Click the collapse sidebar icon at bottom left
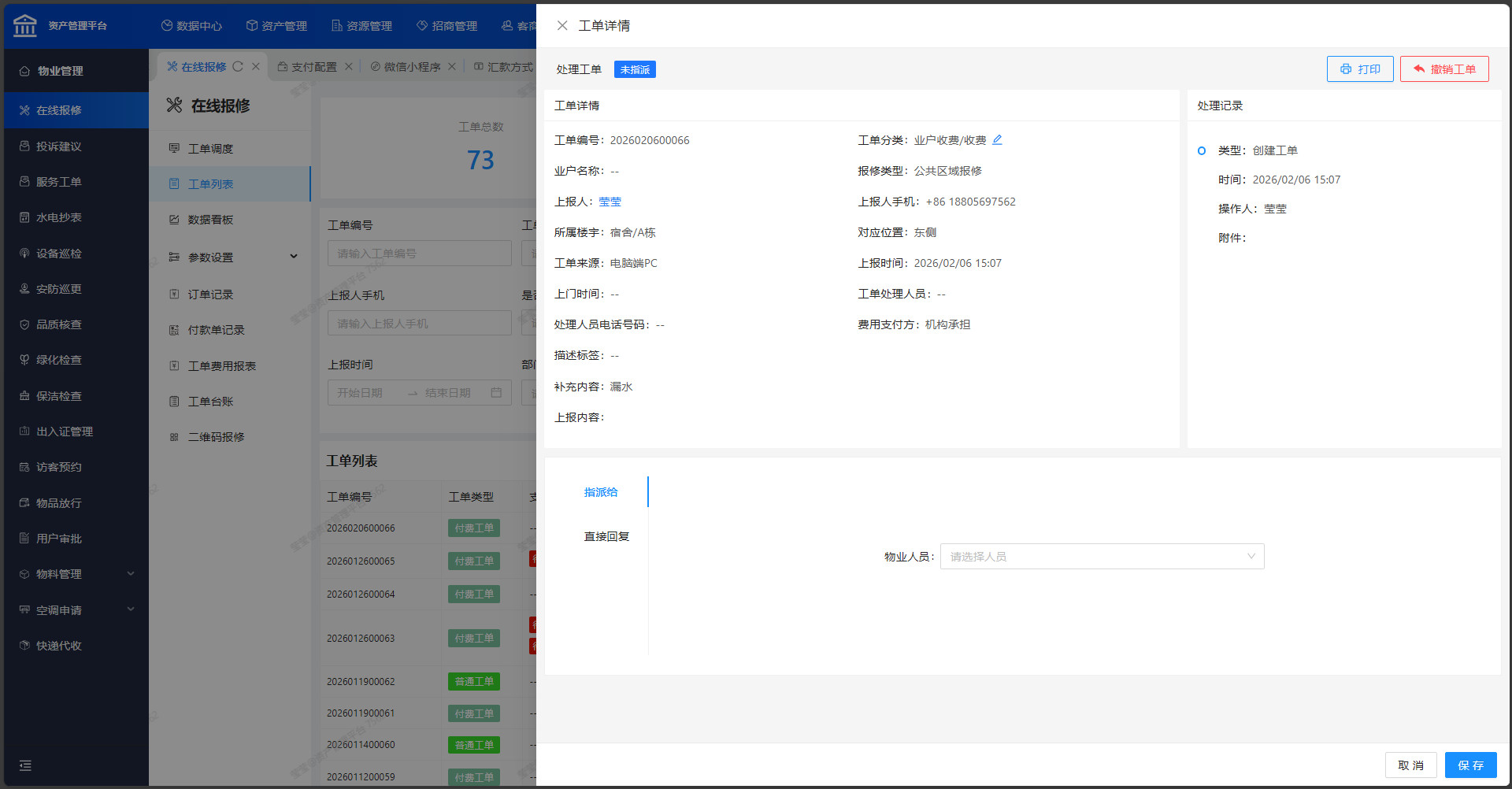The height and width of the screenshot is (789, 1512). pyautogui.click(x=25, y=765)
